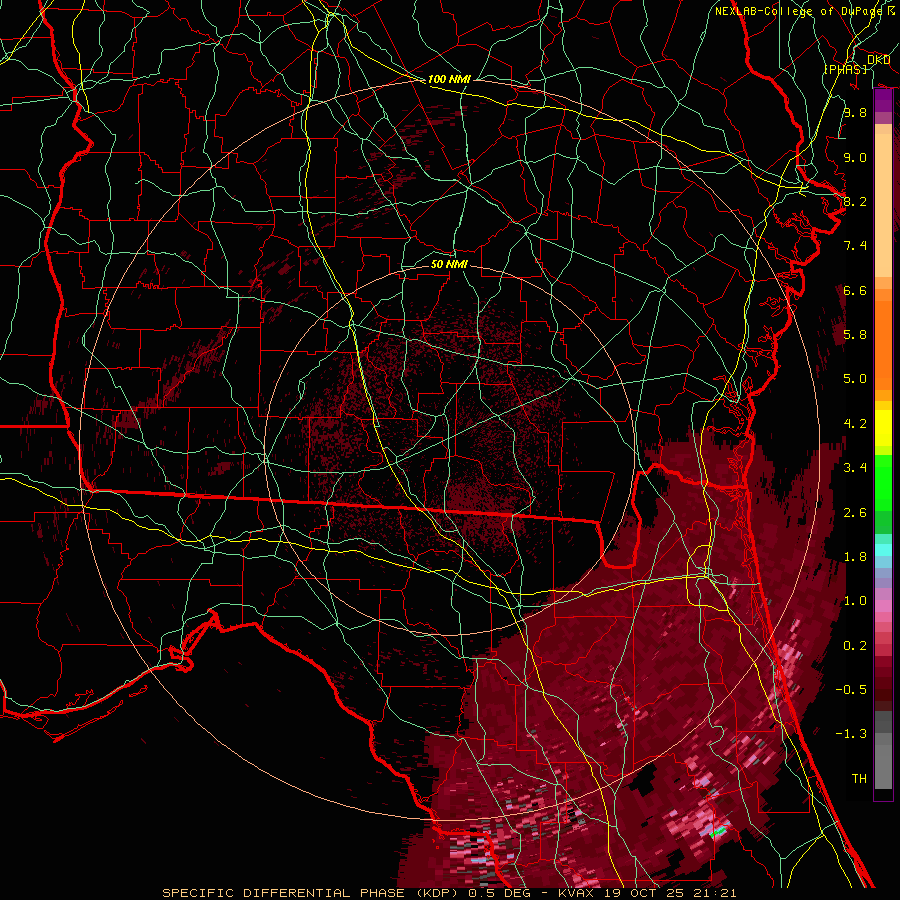Screen dimensions: 900x900
Task: Click the 21:21 time stamp
Action: coord(717,893)
